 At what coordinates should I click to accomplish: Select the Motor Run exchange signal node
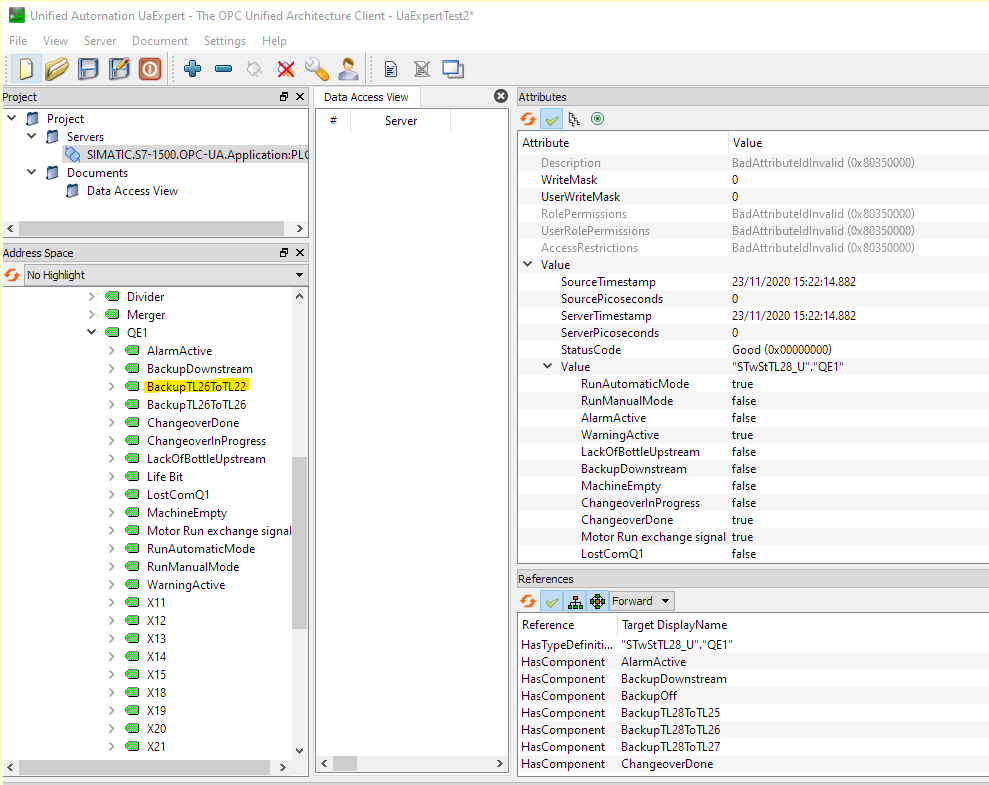pos(219,530)
